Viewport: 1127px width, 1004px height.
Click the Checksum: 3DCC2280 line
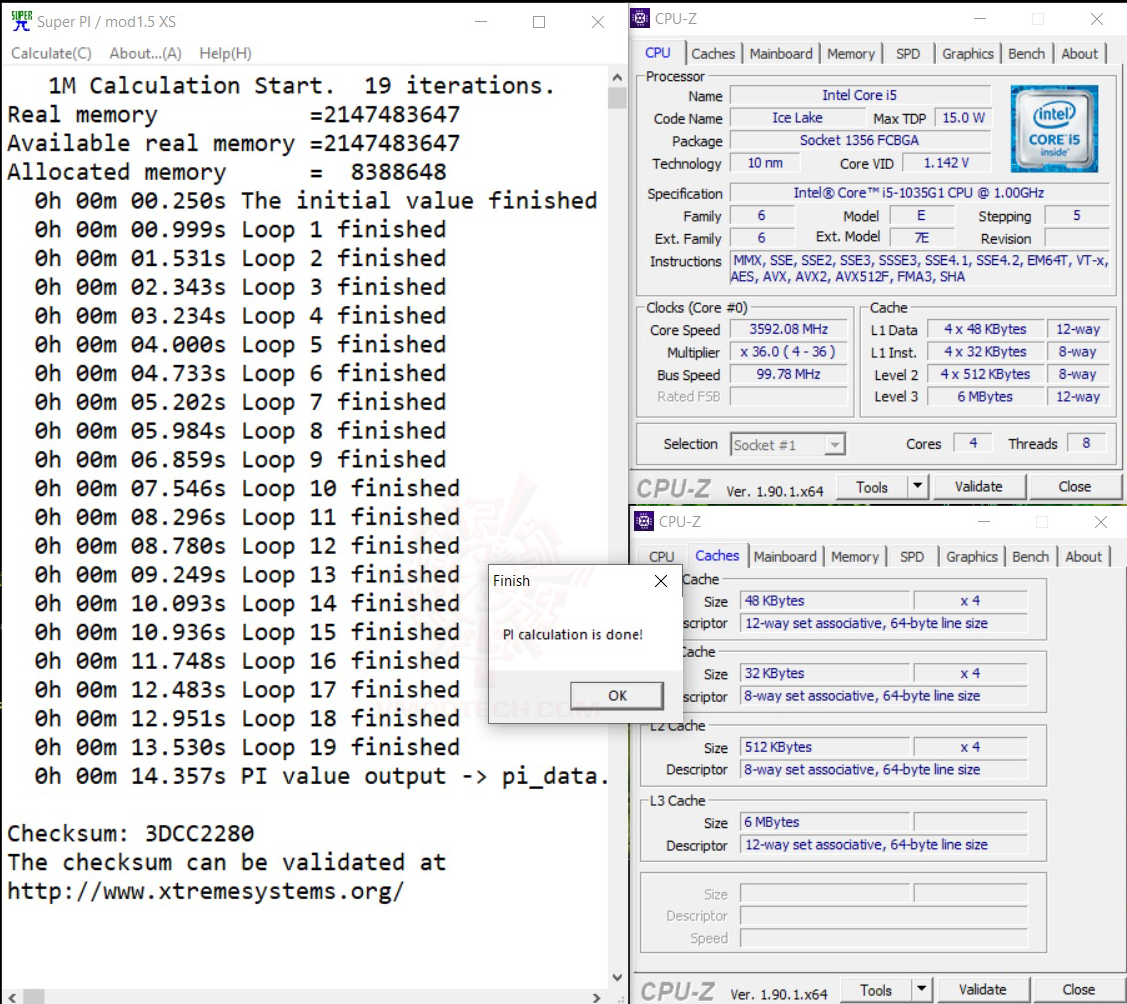pos(130,833)
